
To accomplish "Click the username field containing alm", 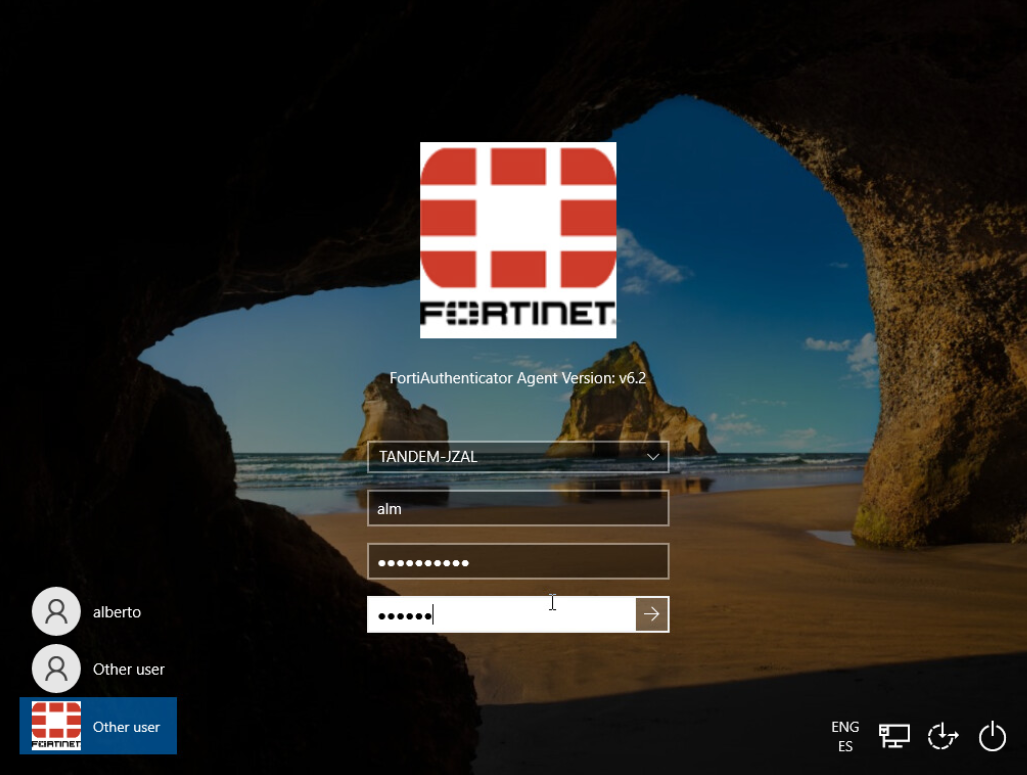I will pyautogui.click(x=517, y=509).
